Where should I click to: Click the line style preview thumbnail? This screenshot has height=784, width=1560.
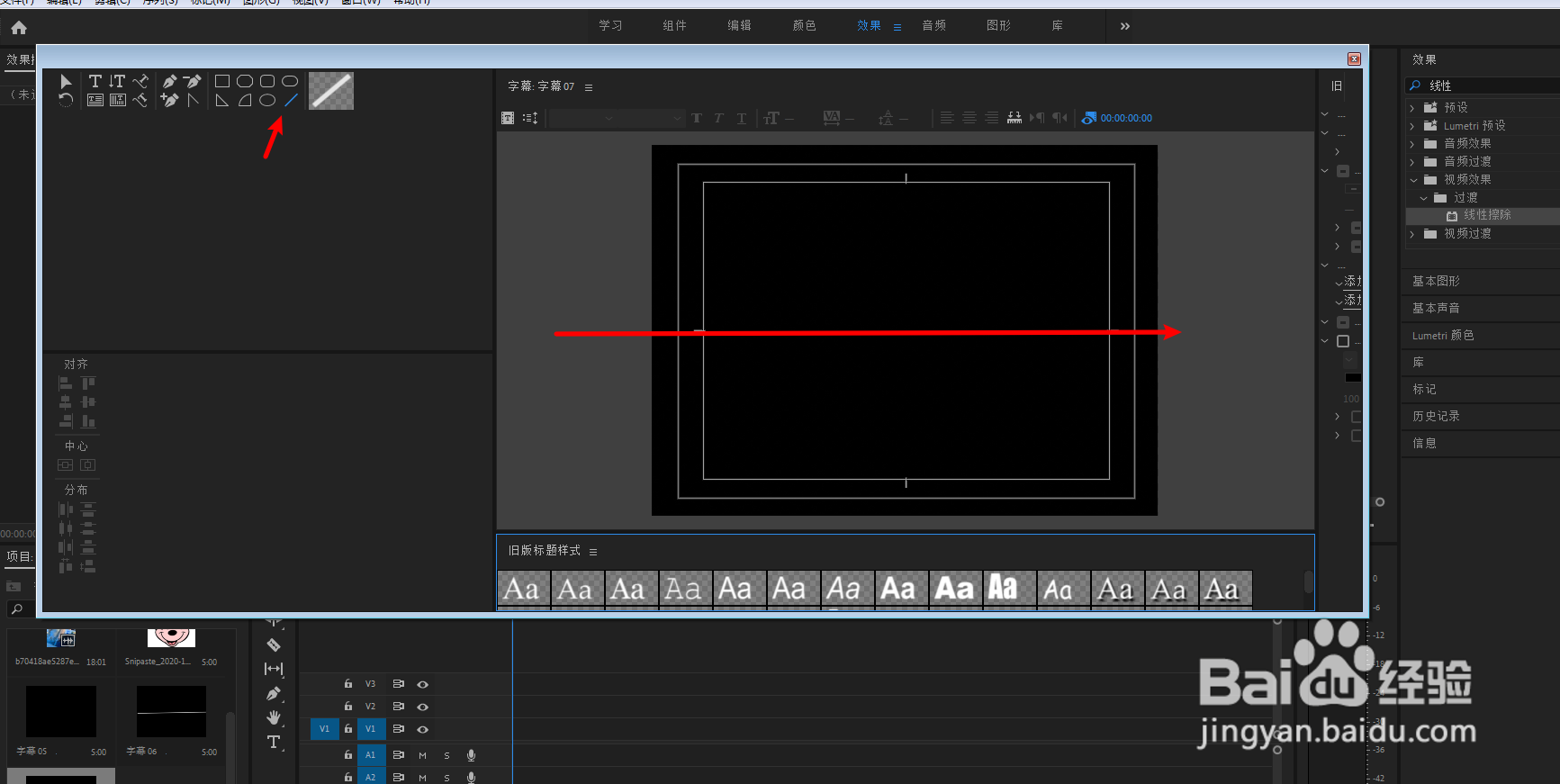pos(331,91)
